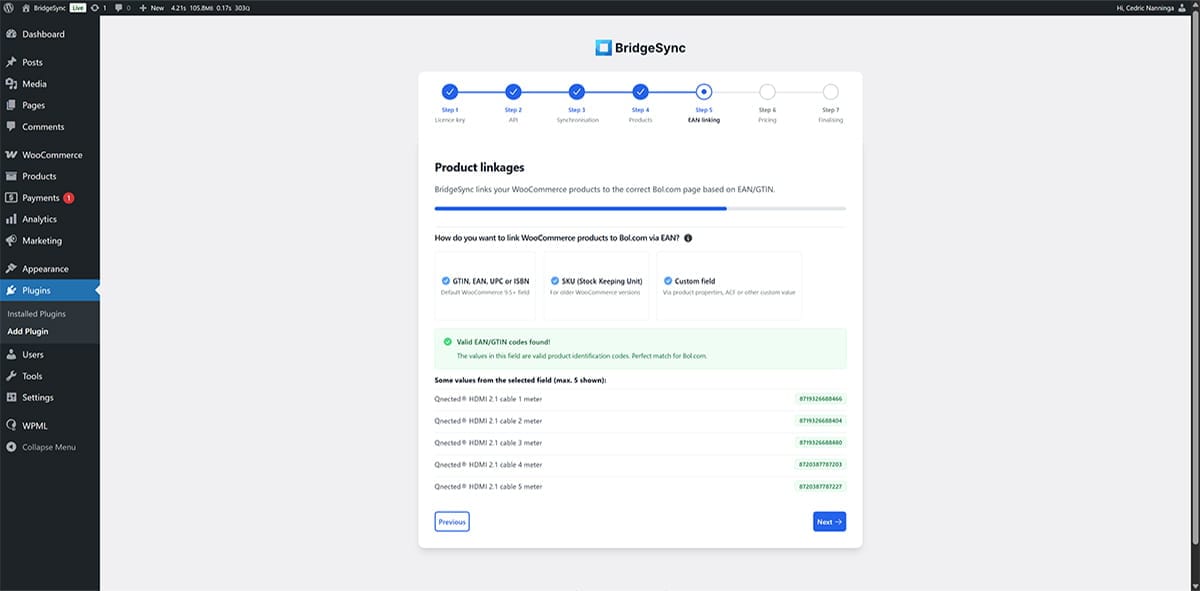Image resolution: width=1200 pixels, height=591 pixels.
Task: Open the Products section in the sidebar
Action: (x=40, y=176)
